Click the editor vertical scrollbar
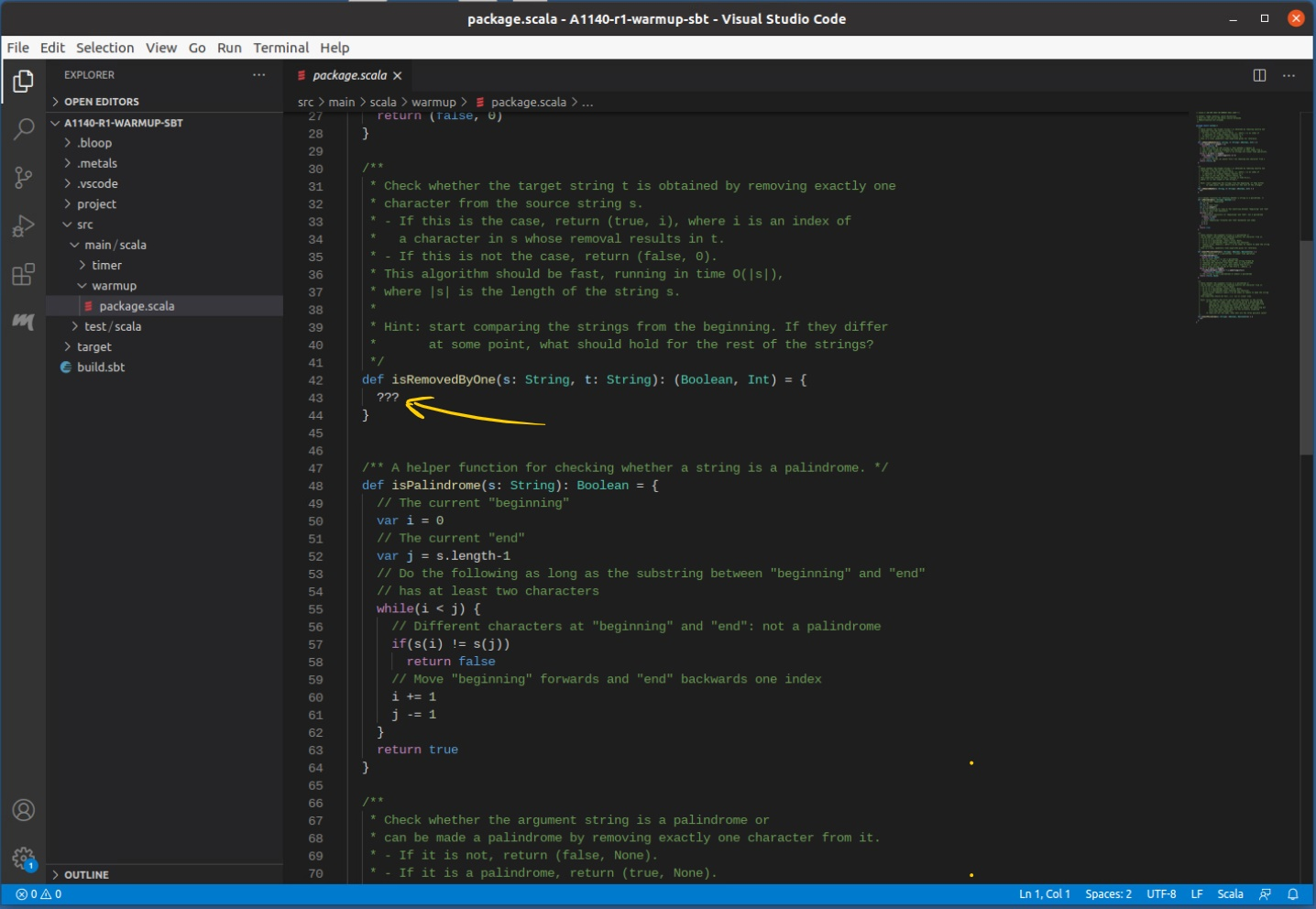Image resolution: width=1316 pixels, height=909 pixels. point(1306,346)
